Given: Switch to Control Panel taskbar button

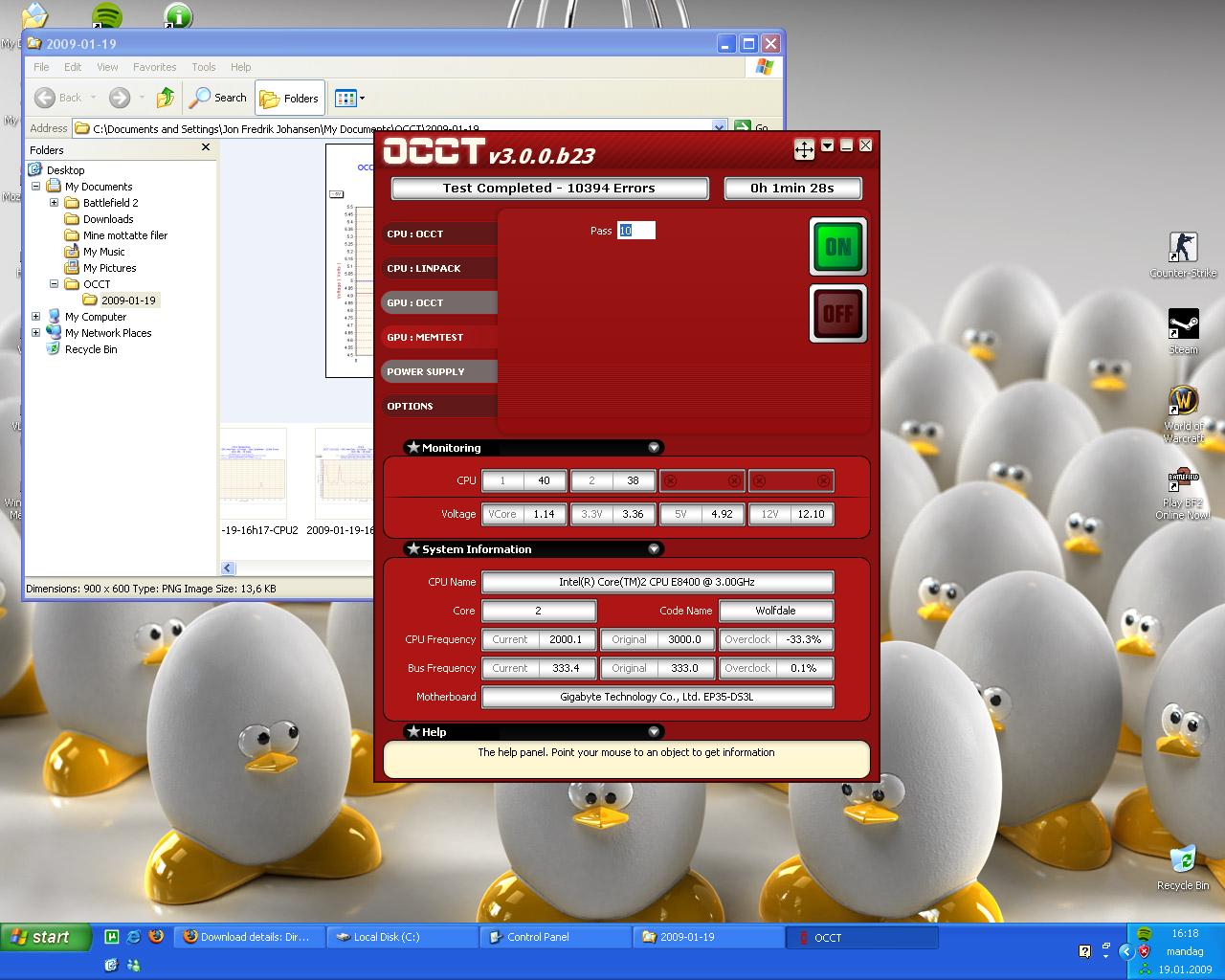Looking at the screenshot, I should pyautogui.click(x=555, y=937).
